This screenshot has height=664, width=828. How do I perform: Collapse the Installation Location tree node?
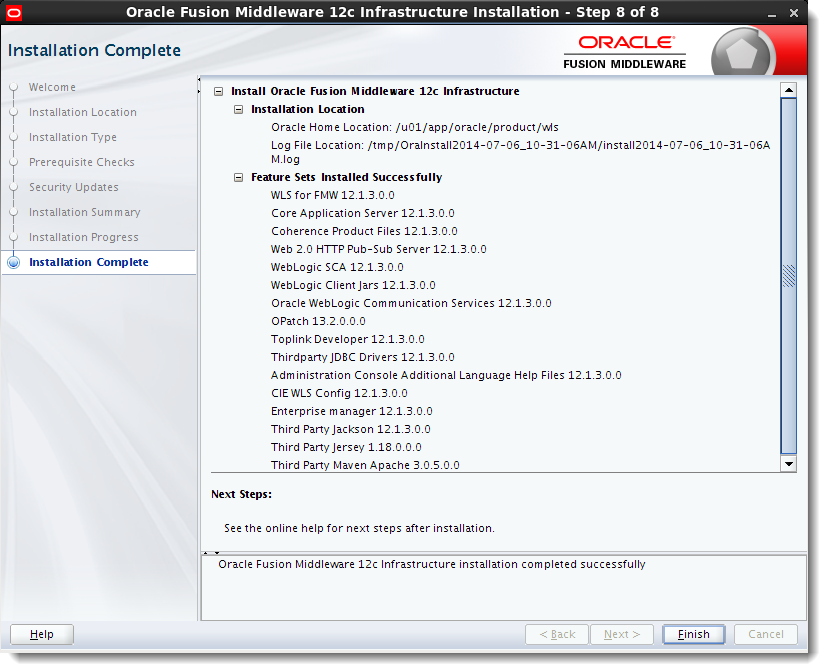point(238,109)
